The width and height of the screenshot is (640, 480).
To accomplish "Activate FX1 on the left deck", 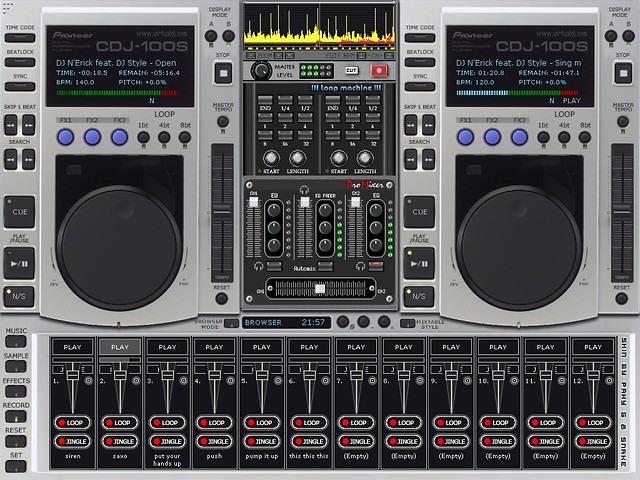I will click(65, 137).
